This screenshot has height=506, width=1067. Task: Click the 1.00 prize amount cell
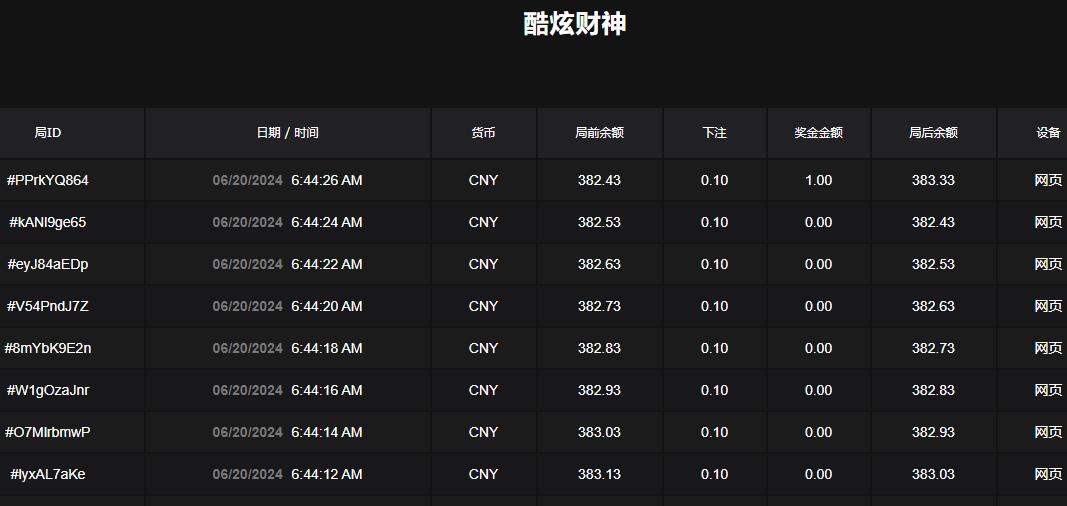818,180
